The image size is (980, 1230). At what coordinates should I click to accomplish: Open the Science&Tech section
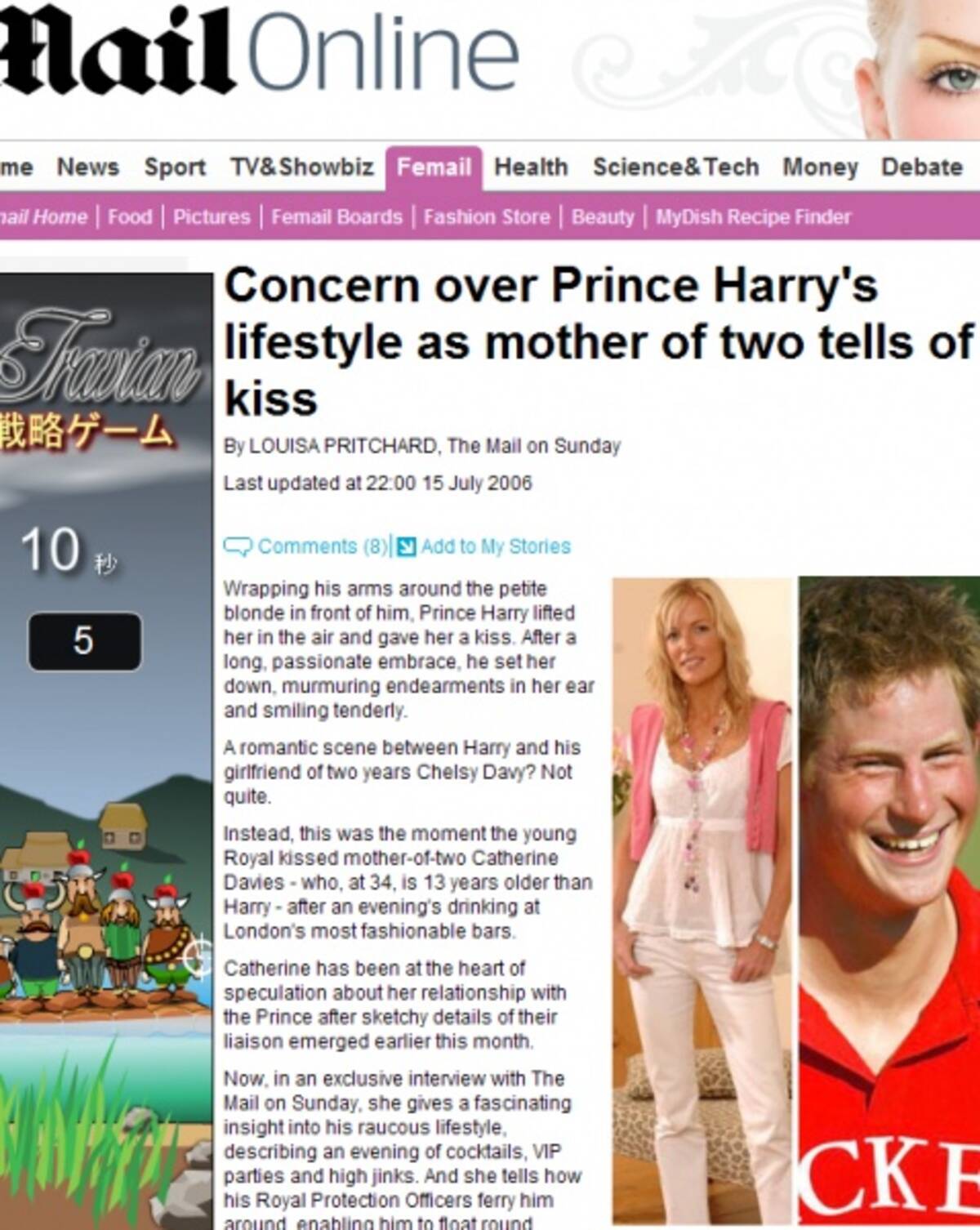click(675, 167)
